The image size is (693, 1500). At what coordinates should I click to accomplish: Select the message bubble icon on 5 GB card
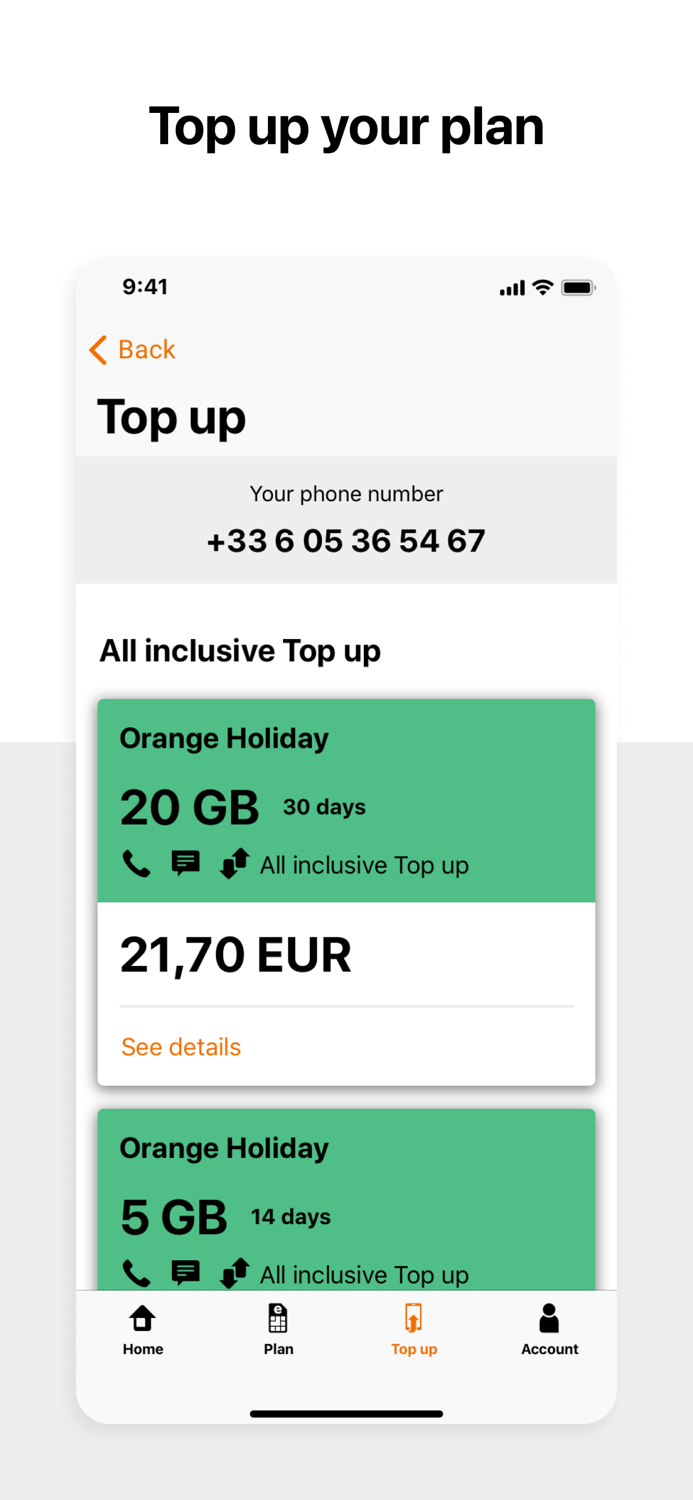coord(185,1273)
